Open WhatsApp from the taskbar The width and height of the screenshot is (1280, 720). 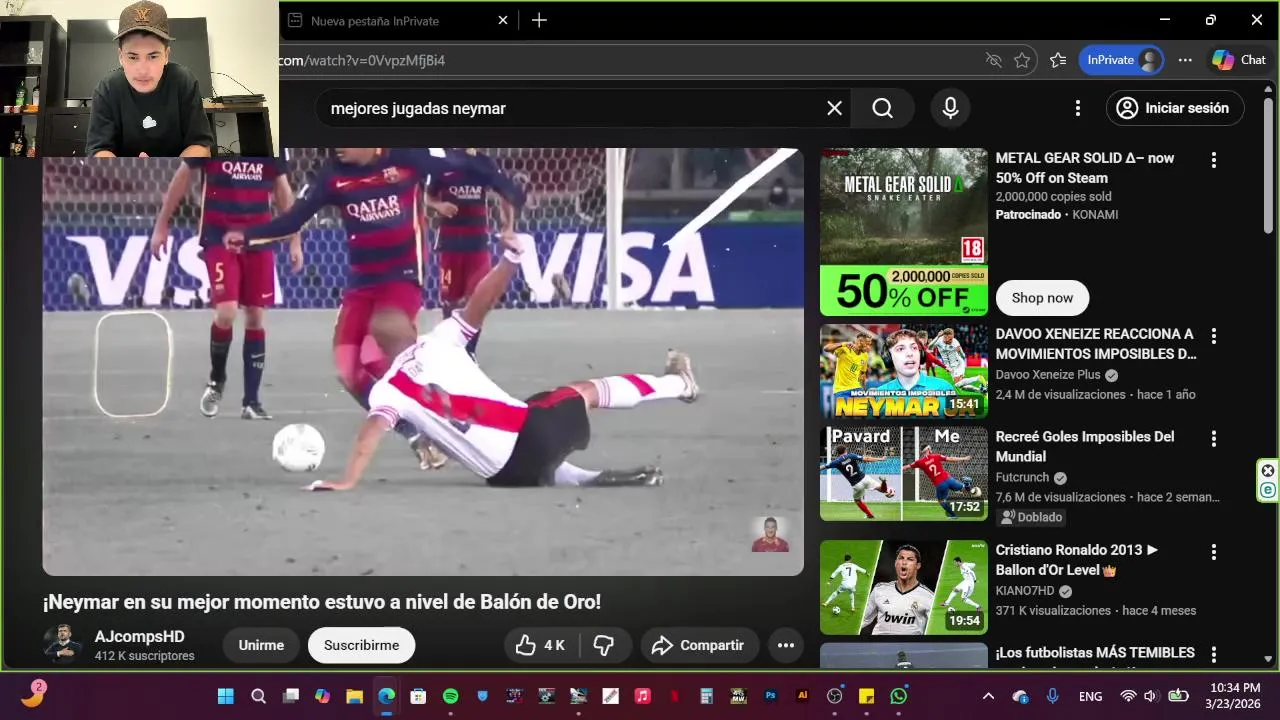click(x=899, y=696)
